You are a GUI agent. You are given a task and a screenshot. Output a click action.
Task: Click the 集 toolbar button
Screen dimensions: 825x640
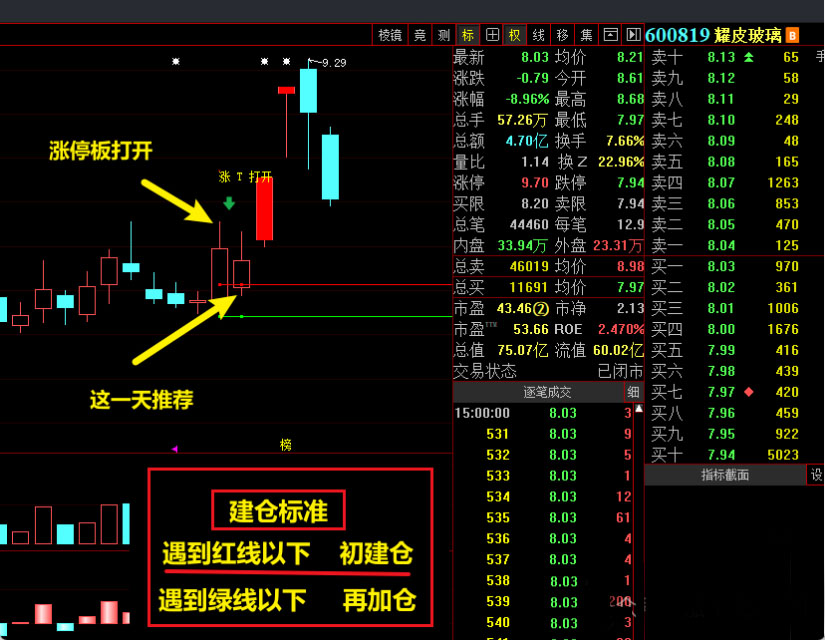point(587,35)
